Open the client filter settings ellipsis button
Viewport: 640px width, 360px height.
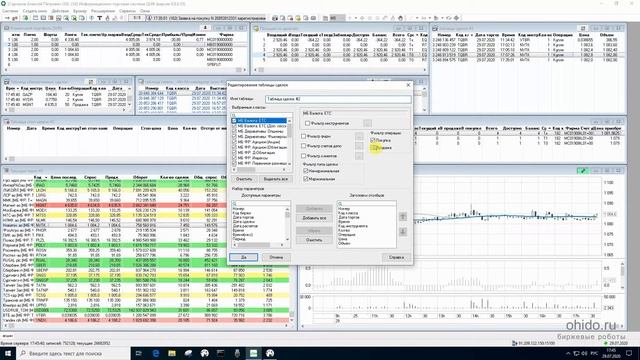359,156
